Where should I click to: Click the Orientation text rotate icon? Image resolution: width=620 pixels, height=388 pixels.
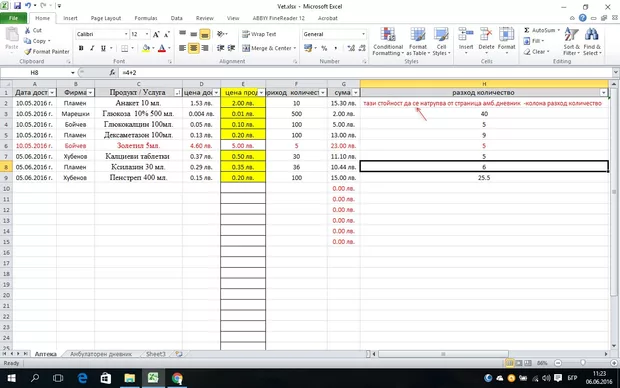[221, 34]
